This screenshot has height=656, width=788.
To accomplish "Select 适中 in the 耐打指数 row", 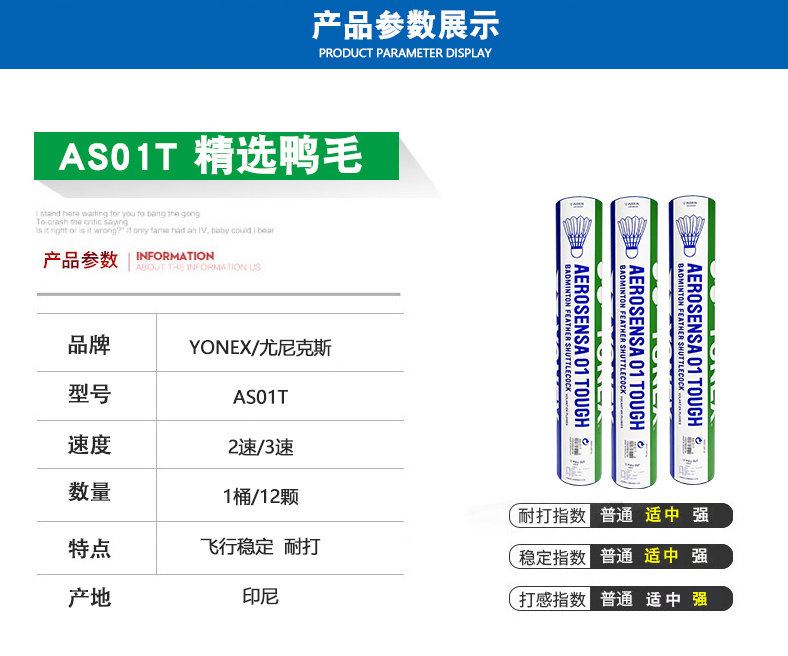I will pyautogui.click(x=662, y=515).
